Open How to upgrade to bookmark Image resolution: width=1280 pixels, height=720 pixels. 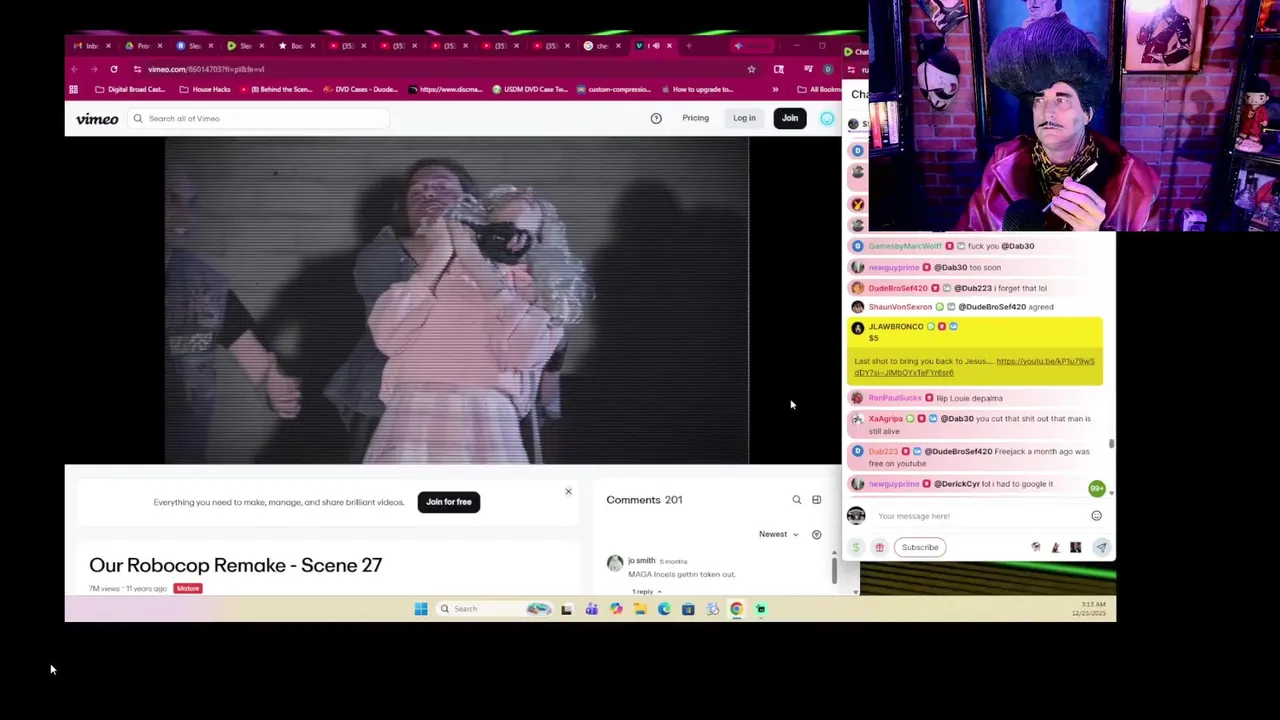696,89
